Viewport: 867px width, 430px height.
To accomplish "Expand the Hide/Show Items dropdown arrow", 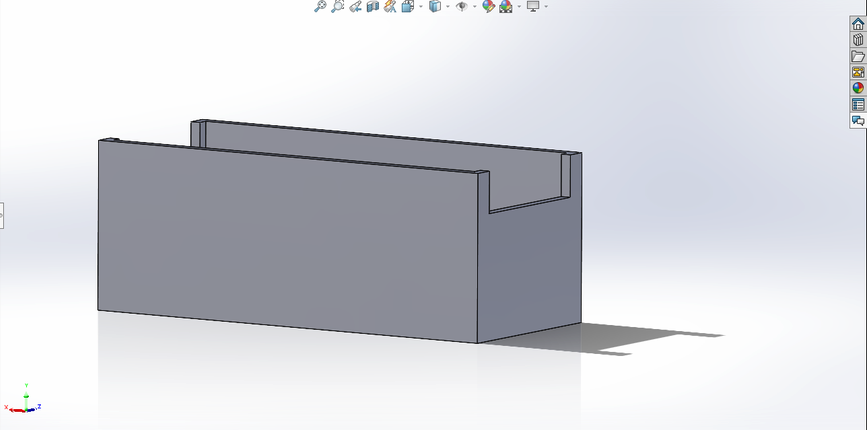I will click(x=474, y=7).
